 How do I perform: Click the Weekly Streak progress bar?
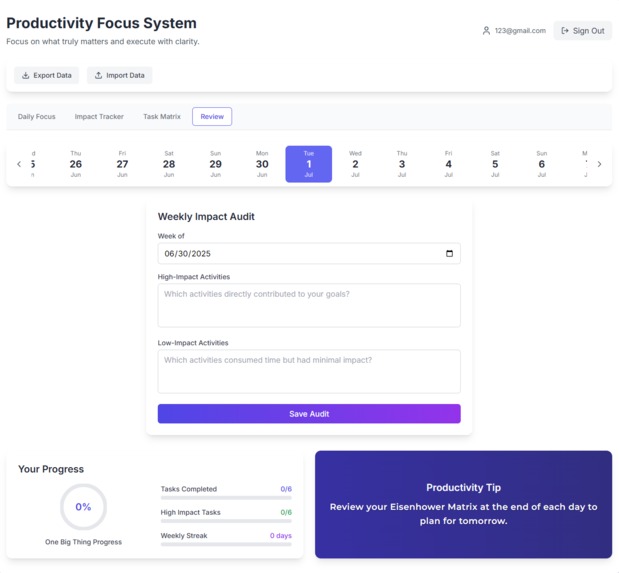coord(226,544)
